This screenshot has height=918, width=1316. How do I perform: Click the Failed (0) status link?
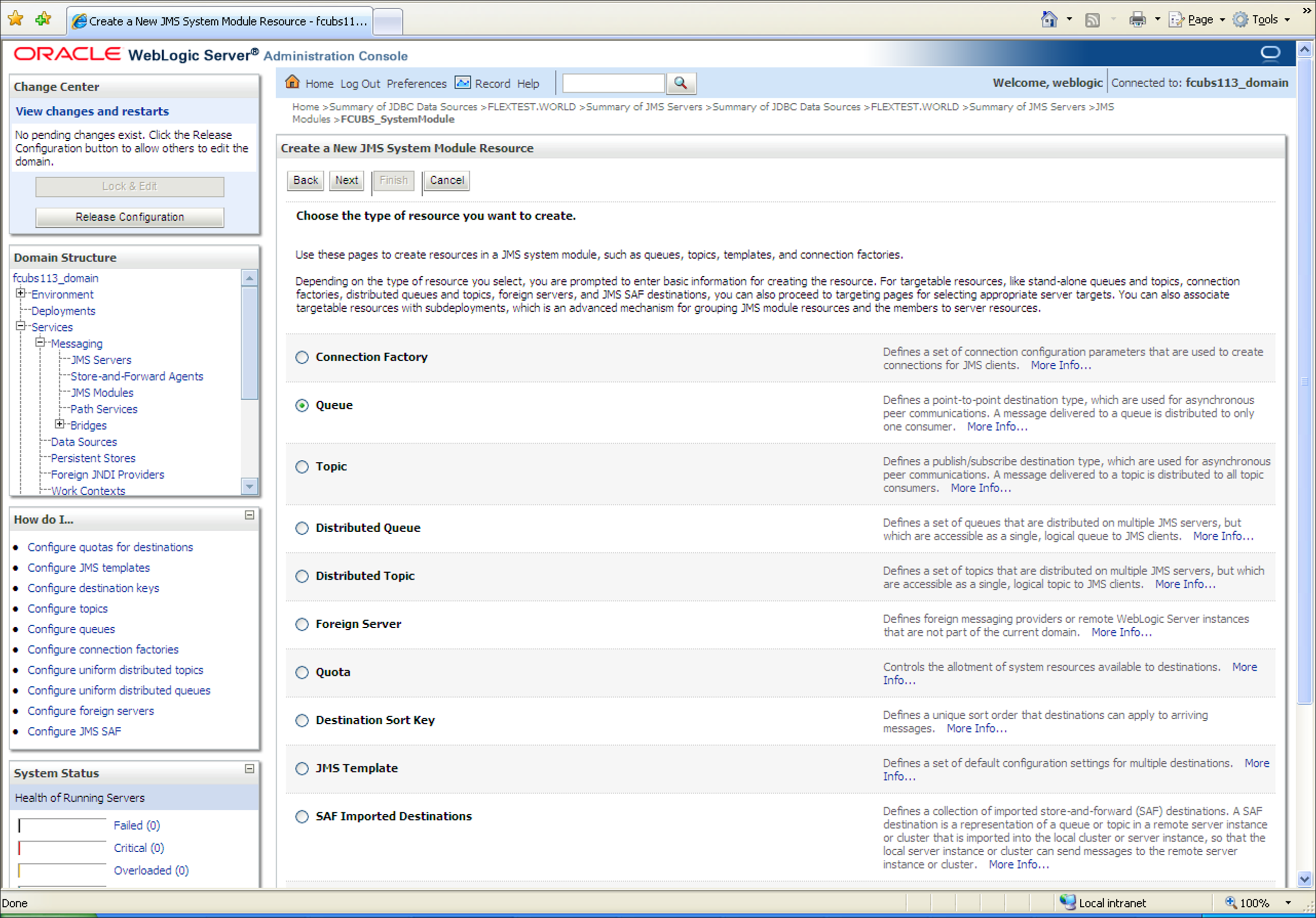click(137, 825)
